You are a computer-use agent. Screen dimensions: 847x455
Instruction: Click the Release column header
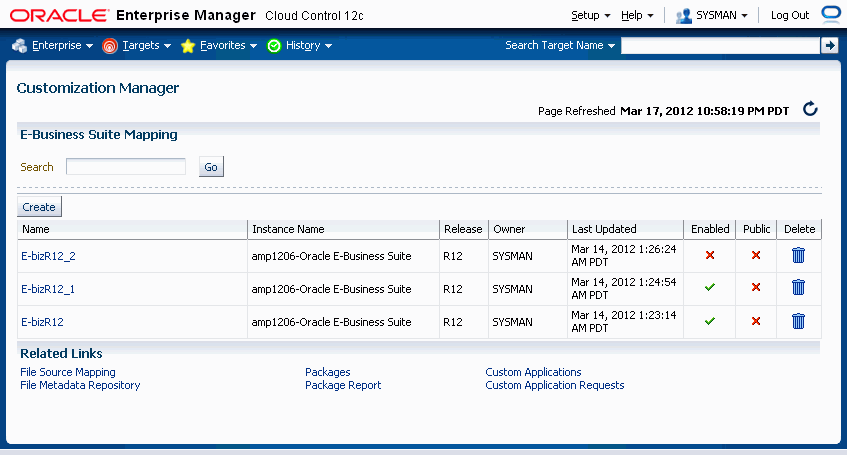[463, 229]
